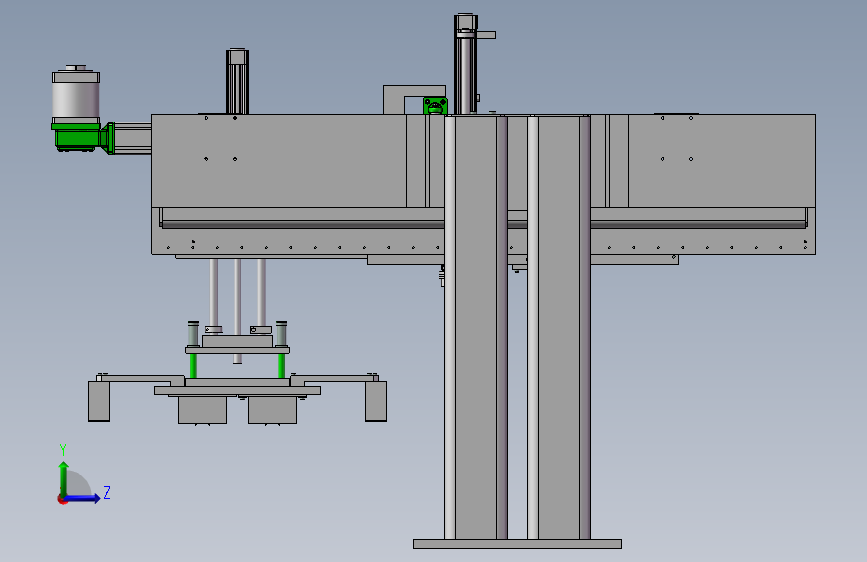
Task: Select the gripper's left outer clamp jaw
Action: 99,401
